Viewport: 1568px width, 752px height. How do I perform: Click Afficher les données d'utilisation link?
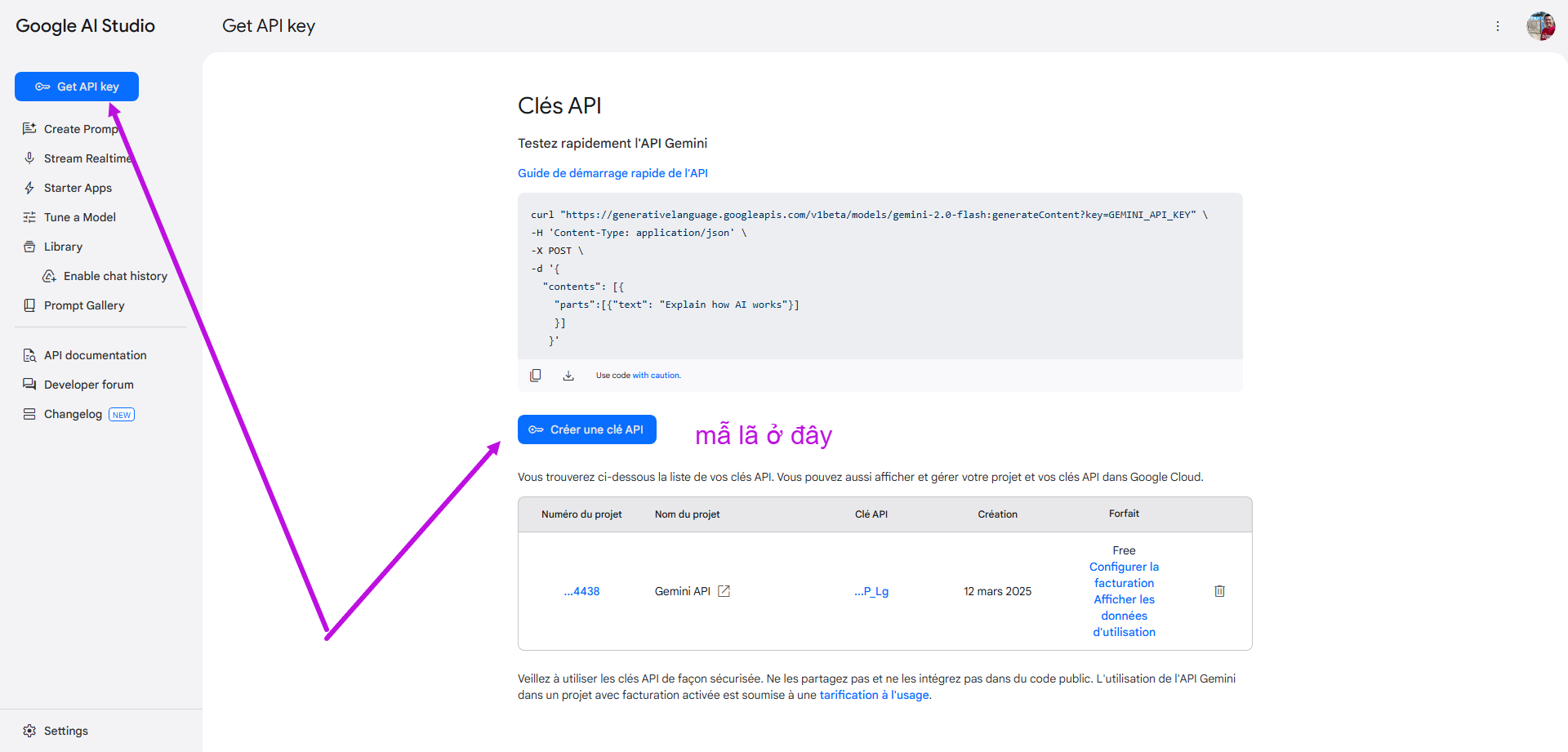1124,616
